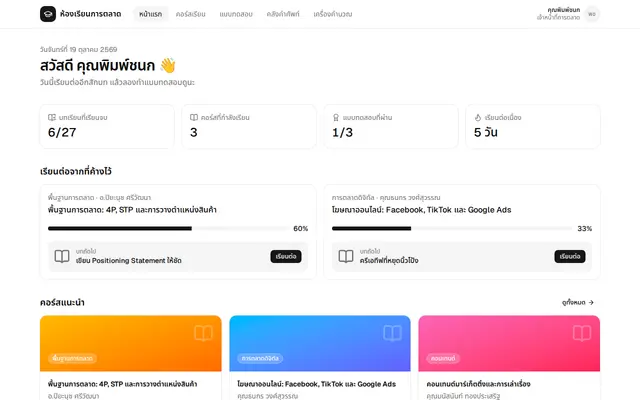Open the คลังคำศัพท์ tab

[x=283, y=14]
